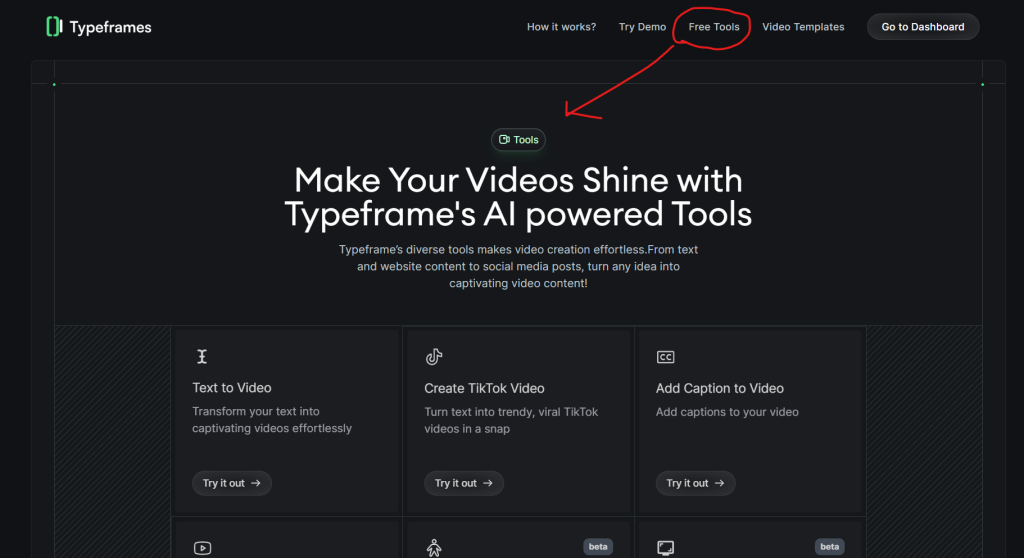Go to Try Demo in navigation

click(x=642, y=27)
